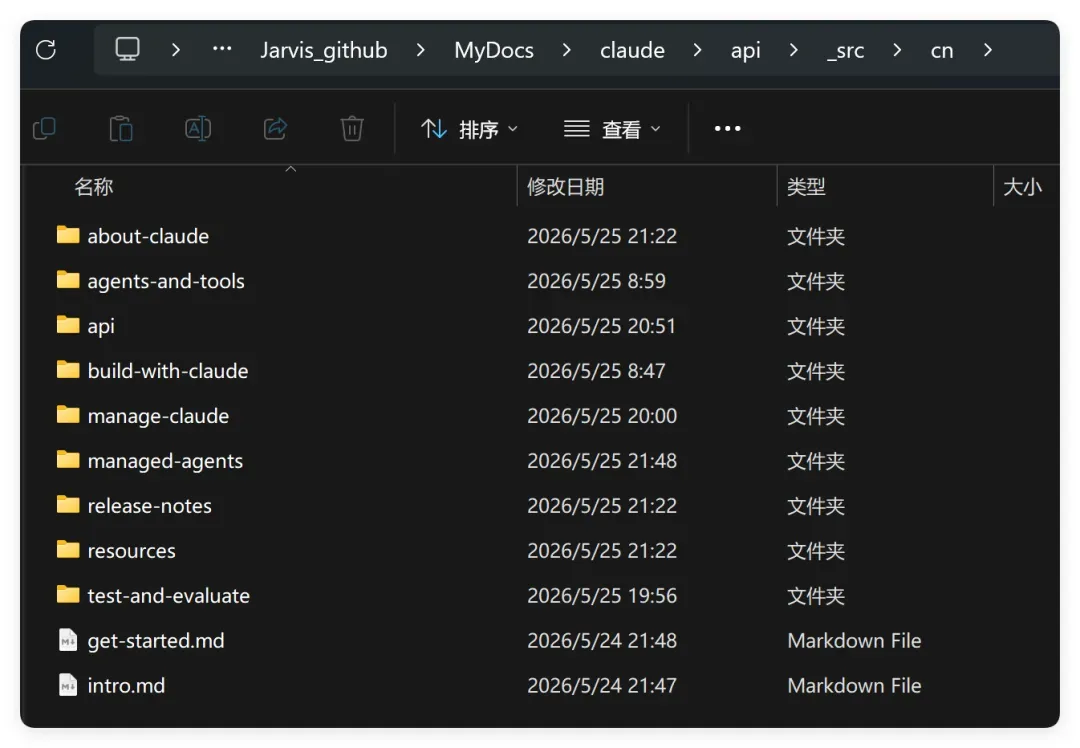Click cn in the breadcrumb
The image size is (1080, 748).
pos(942,50)
